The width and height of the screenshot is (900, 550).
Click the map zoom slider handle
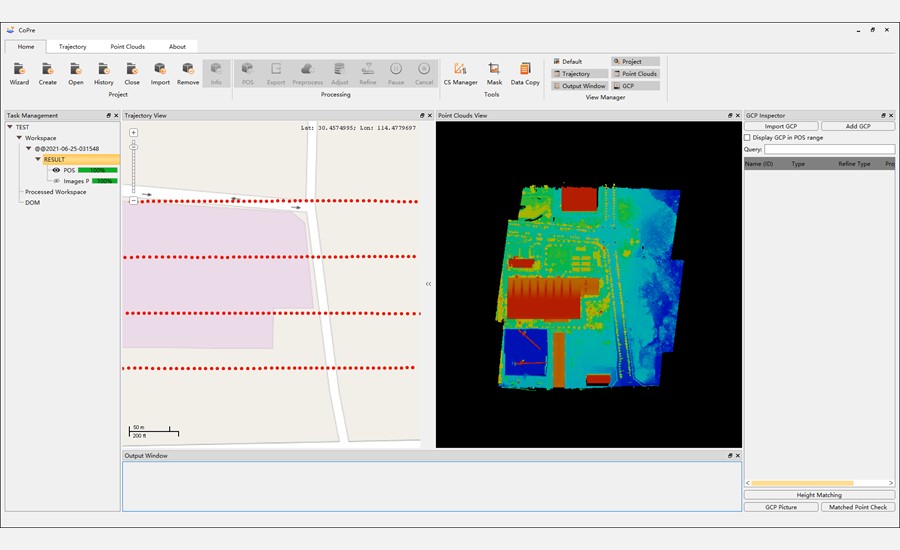133,148
